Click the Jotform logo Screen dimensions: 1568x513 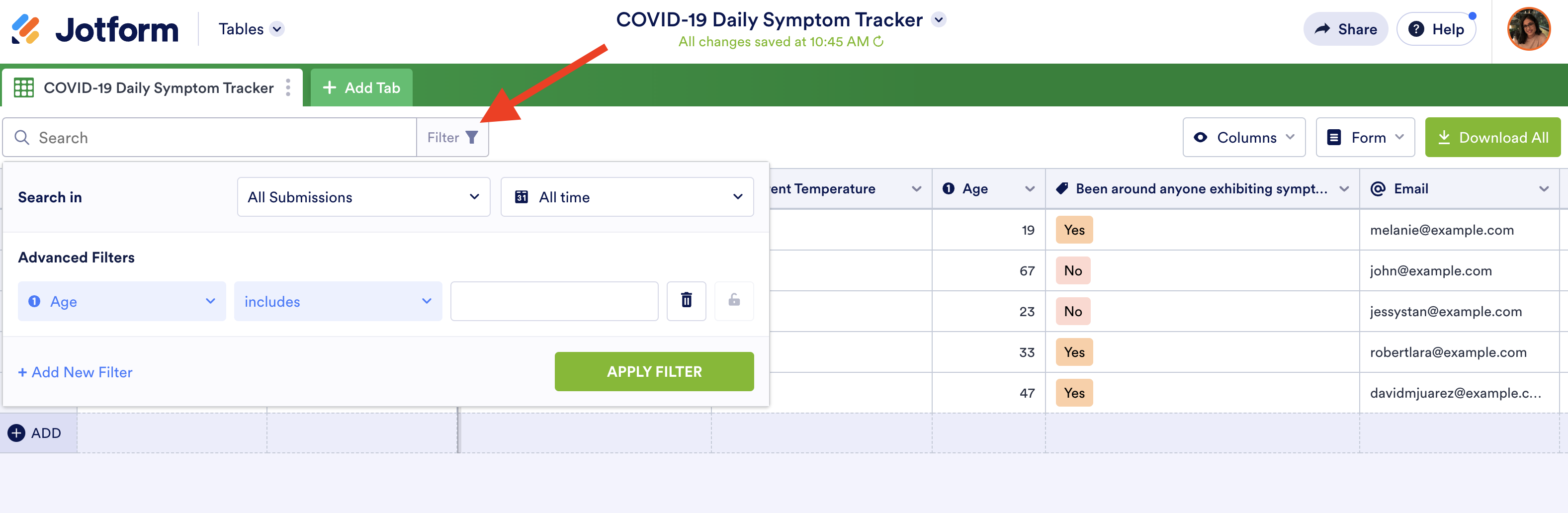(x=95, y=29)
